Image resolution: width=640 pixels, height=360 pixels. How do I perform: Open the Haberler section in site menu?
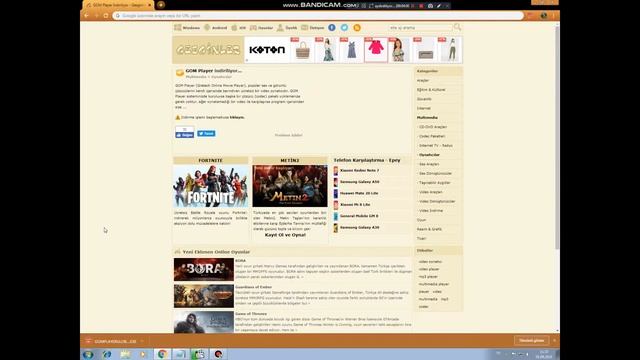pyautogui.click(x=261, y=28)
